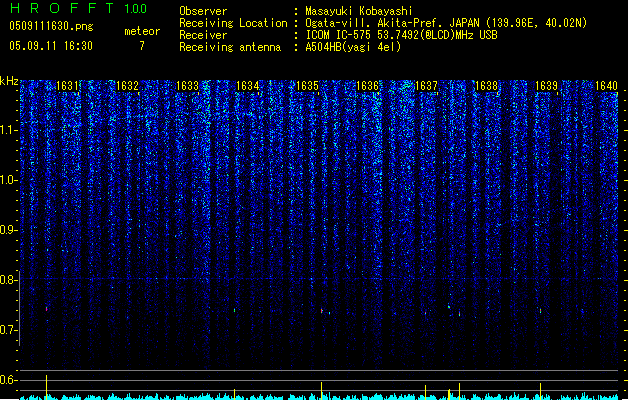
Task: Click the 1638 time marker
Action: 486,86
